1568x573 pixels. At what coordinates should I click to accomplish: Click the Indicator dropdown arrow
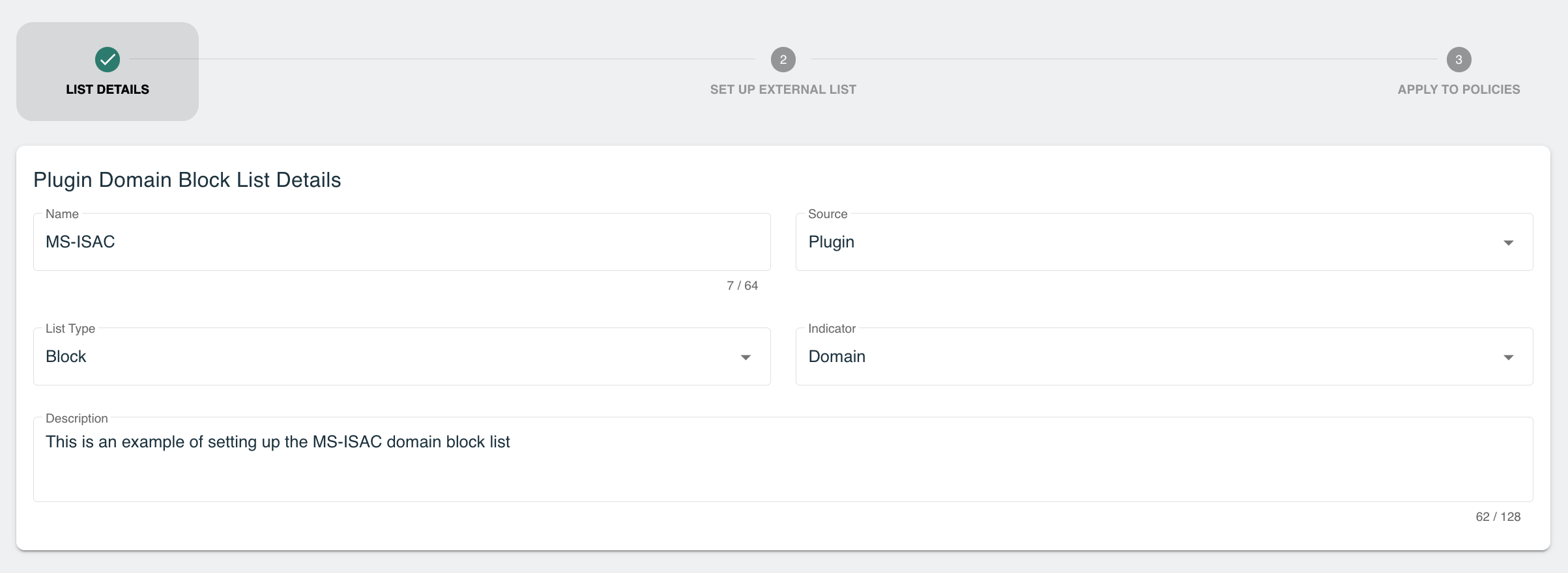coord(1508,357)
